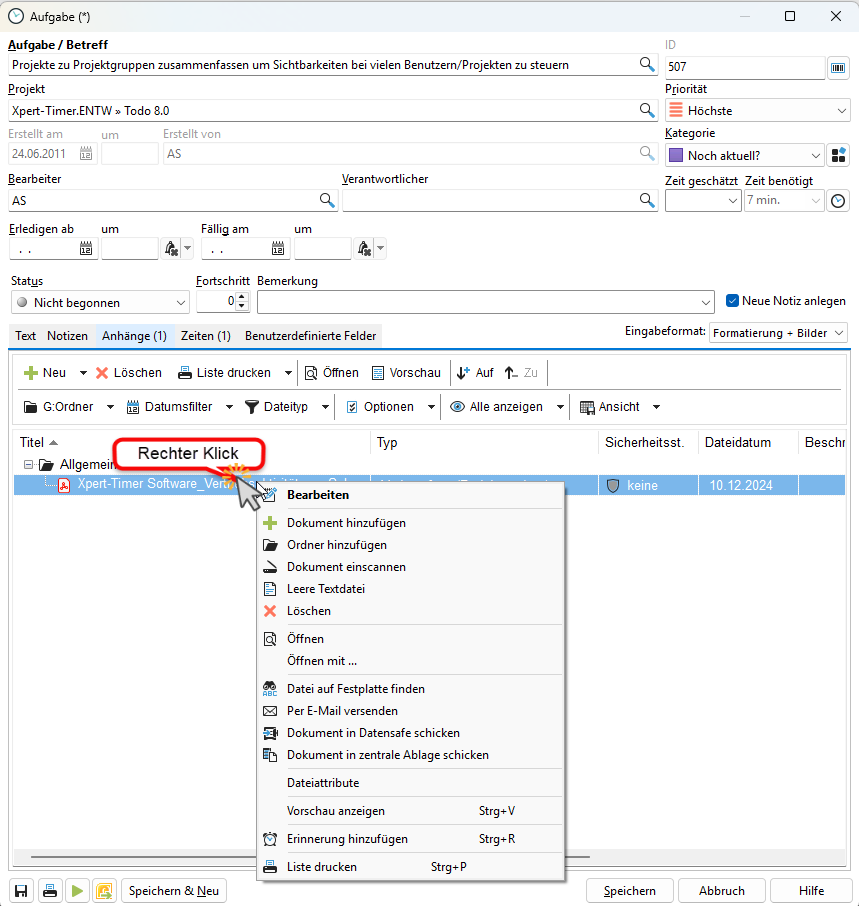
Task: Click the save floppy disk icon
Action: [20, 891]
